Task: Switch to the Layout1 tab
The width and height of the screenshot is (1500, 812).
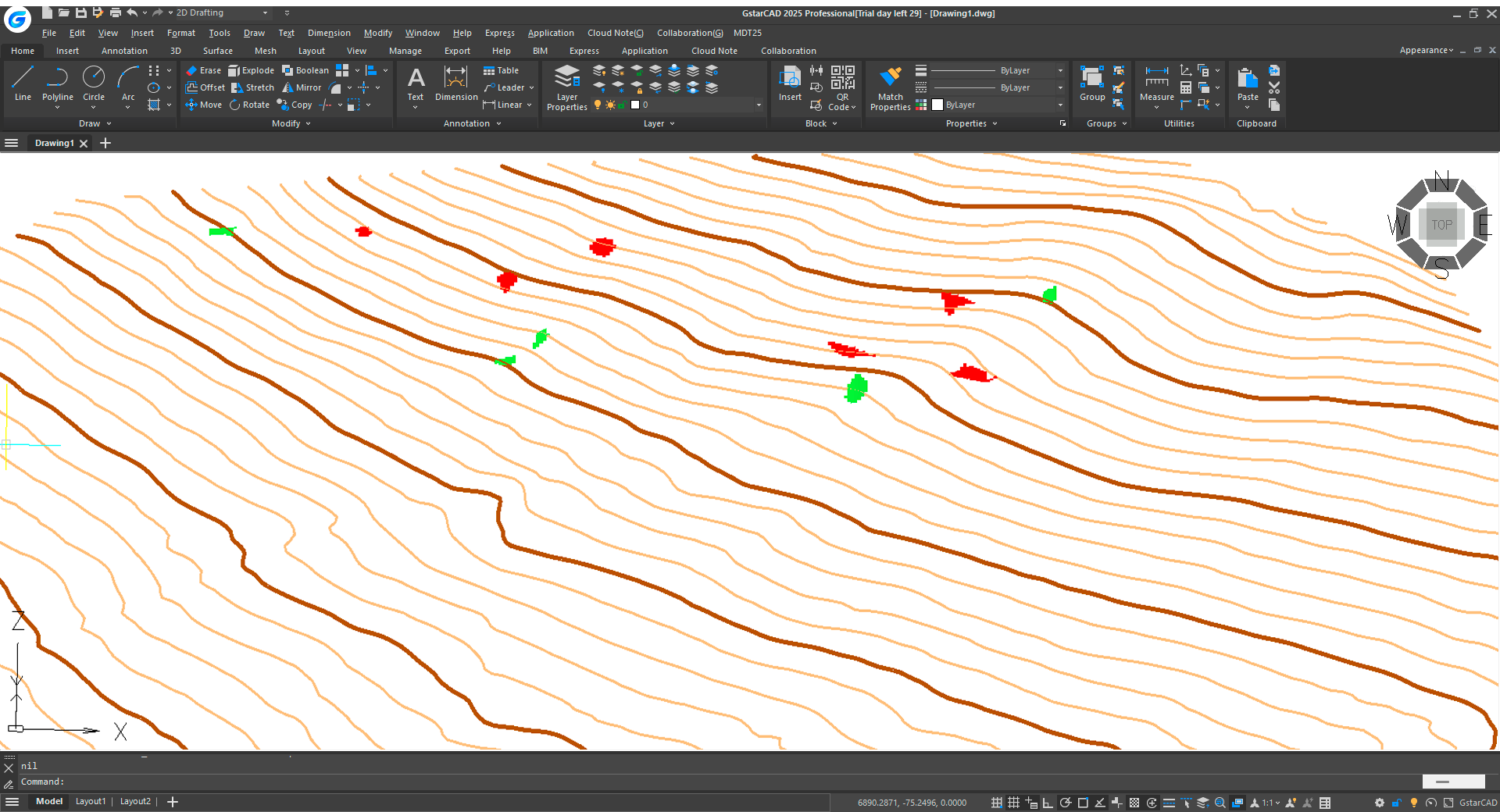Action: 90,802
